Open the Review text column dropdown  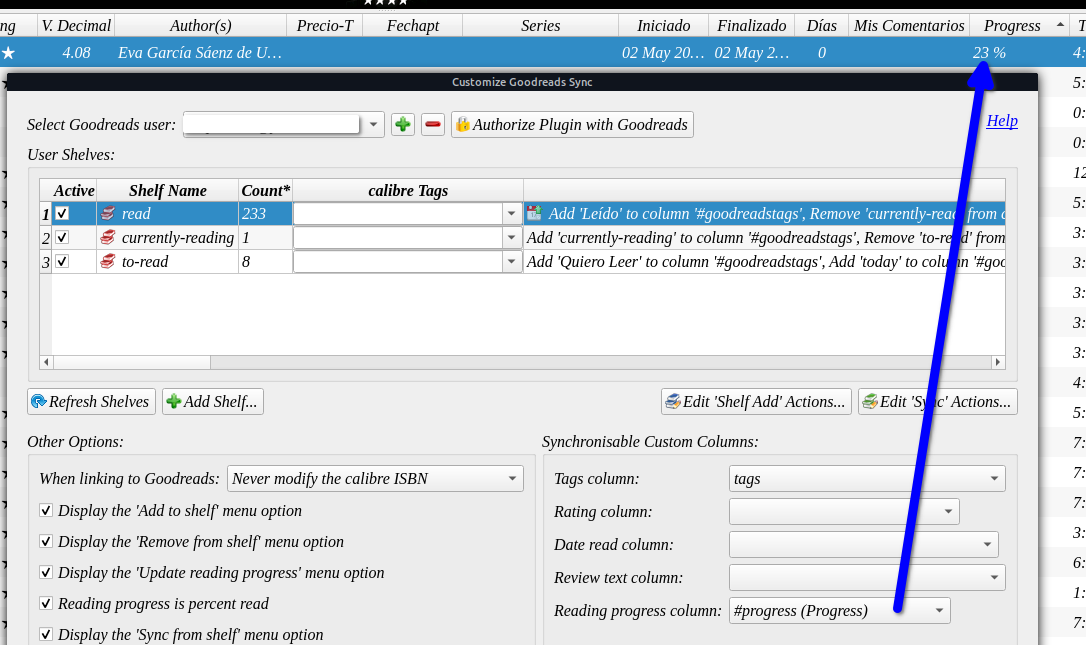[x=867, y=577]
